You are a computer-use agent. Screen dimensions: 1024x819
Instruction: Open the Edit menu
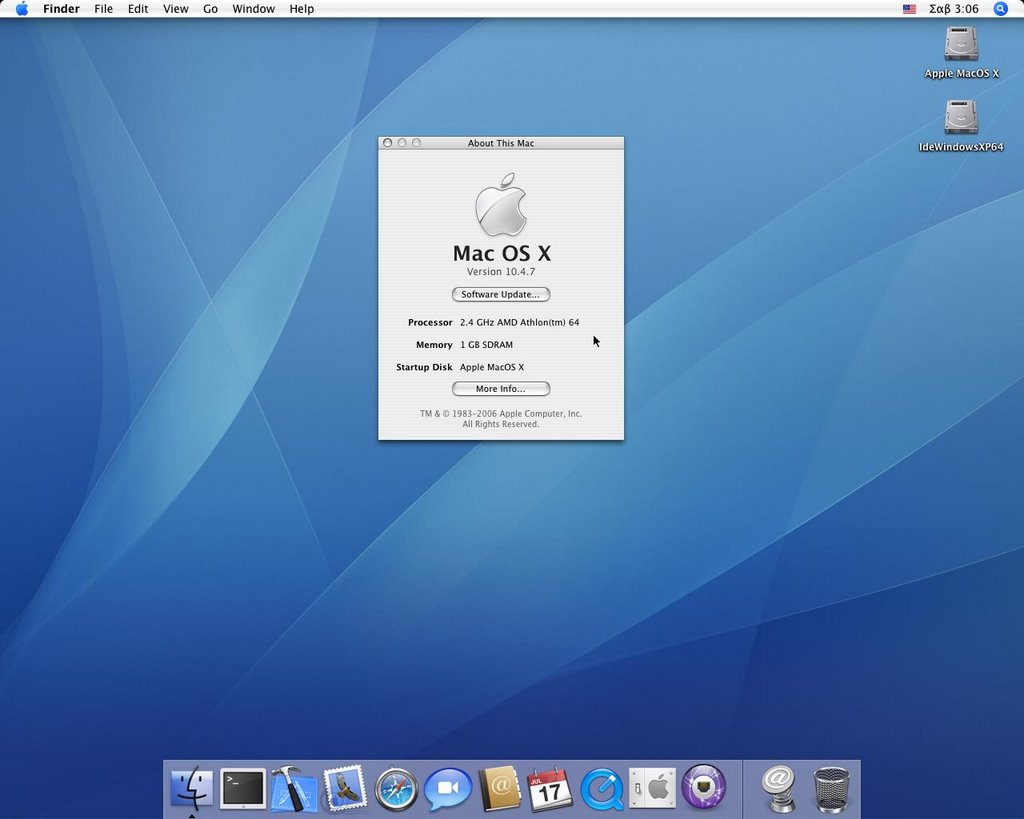pyautogui.click(x=138, y=8)
